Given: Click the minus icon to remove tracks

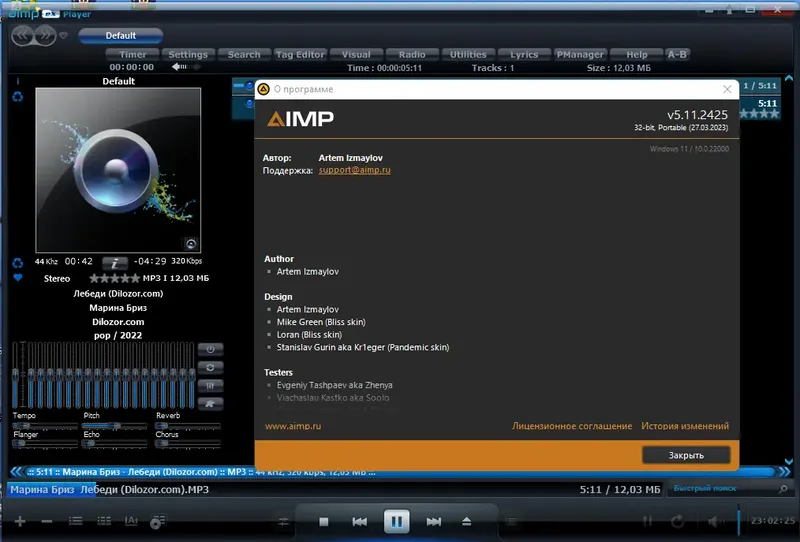Looking at the screenshot, I should coord(47,521).
